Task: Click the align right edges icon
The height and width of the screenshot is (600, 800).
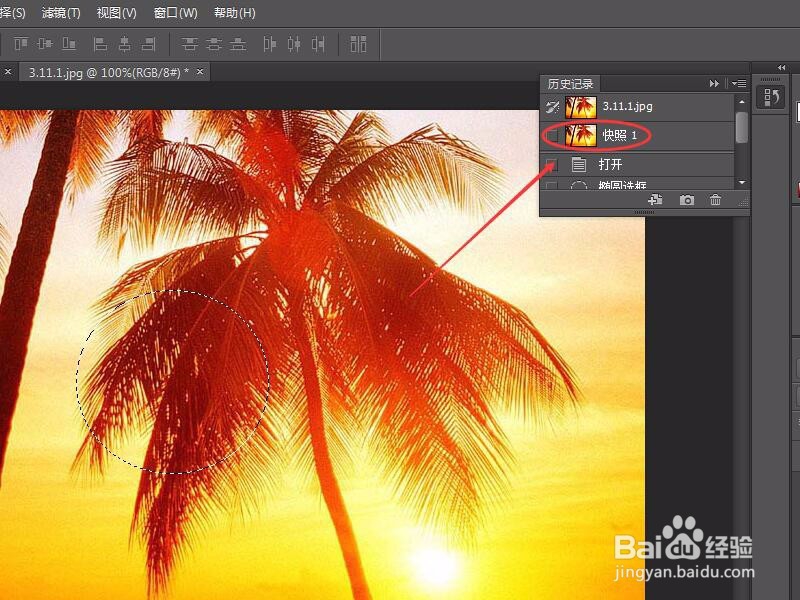Action: click(x=148, y=44)
